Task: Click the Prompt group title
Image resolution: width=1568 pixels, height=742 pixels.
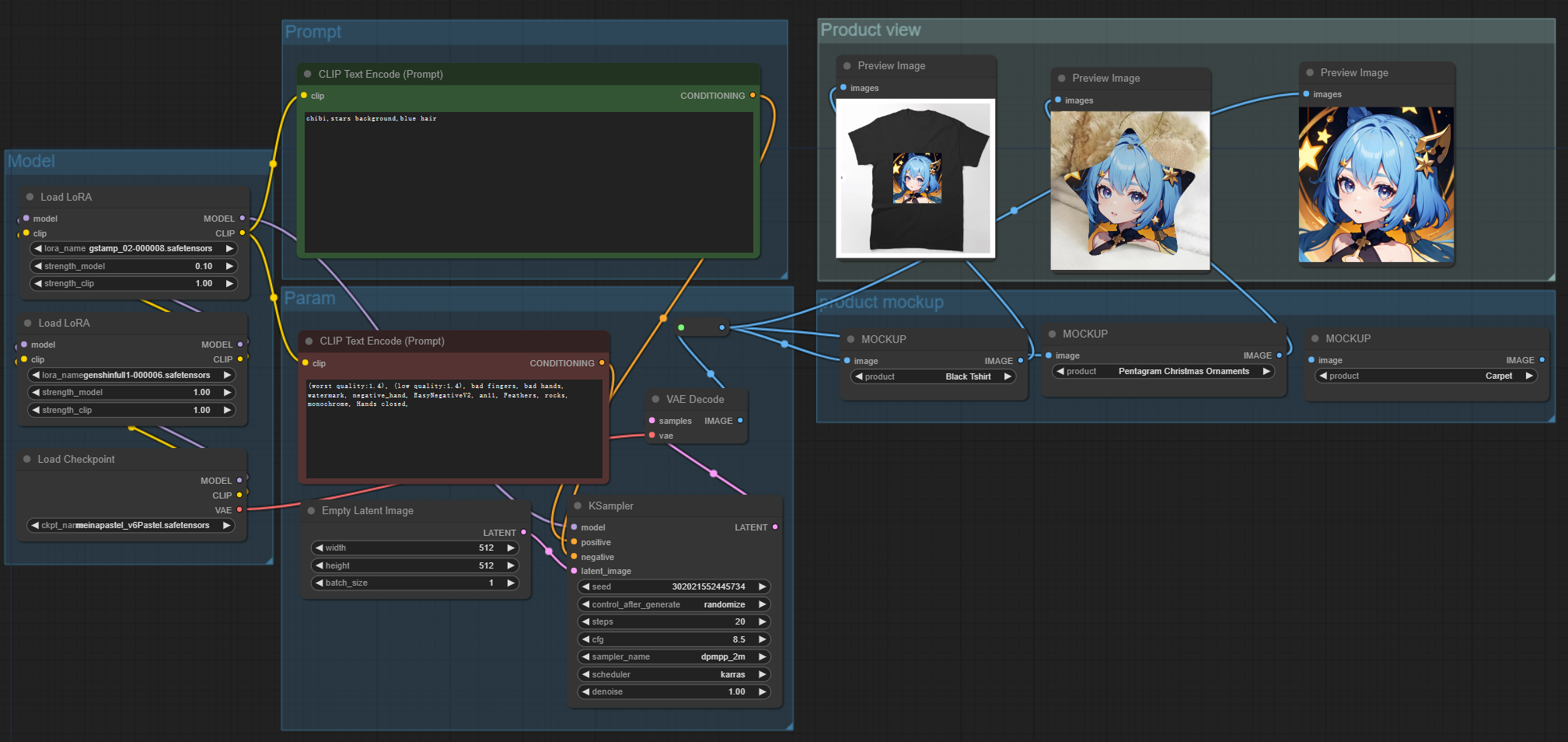Action: tap(313, 32)
